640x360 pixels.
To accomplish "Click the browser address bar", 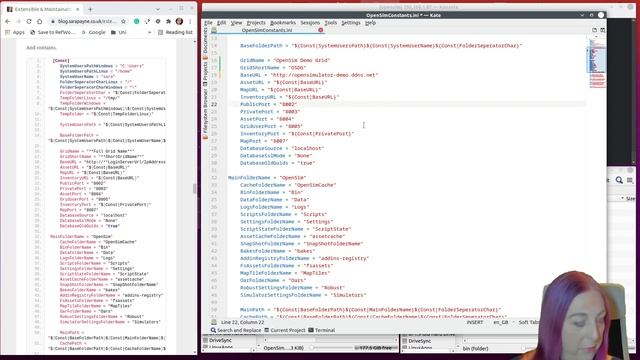I will pyautogui.click(x=86, y=21).
